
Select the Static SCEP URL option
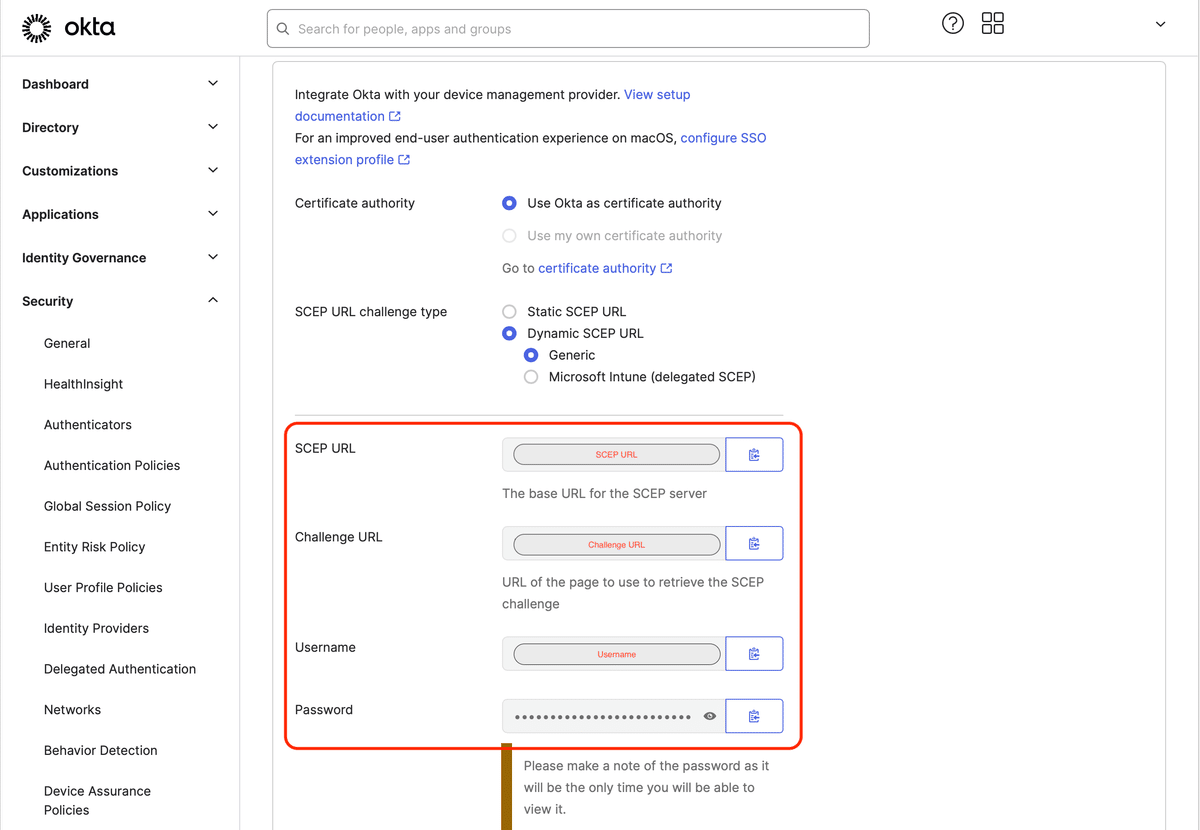(509, 311)
